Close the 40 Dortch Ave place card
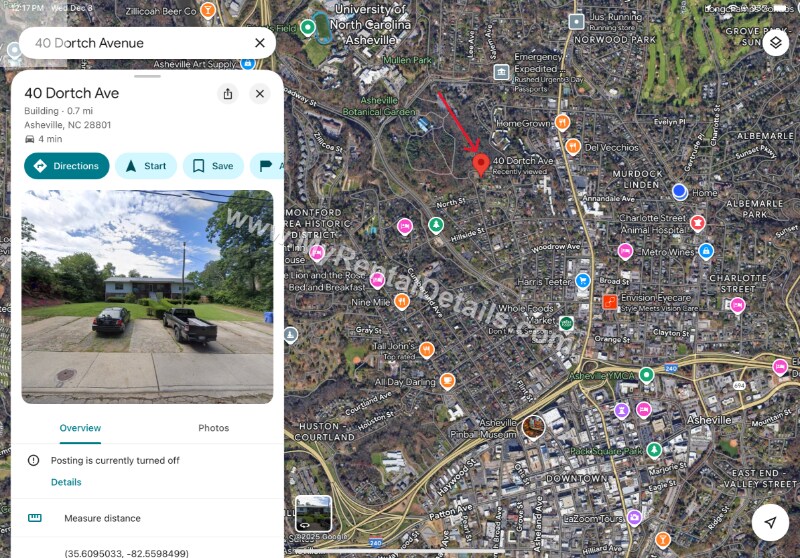Image resolution: width=800 pixels, height=558 pixels. pyautogui.click(x=260, y=94)
